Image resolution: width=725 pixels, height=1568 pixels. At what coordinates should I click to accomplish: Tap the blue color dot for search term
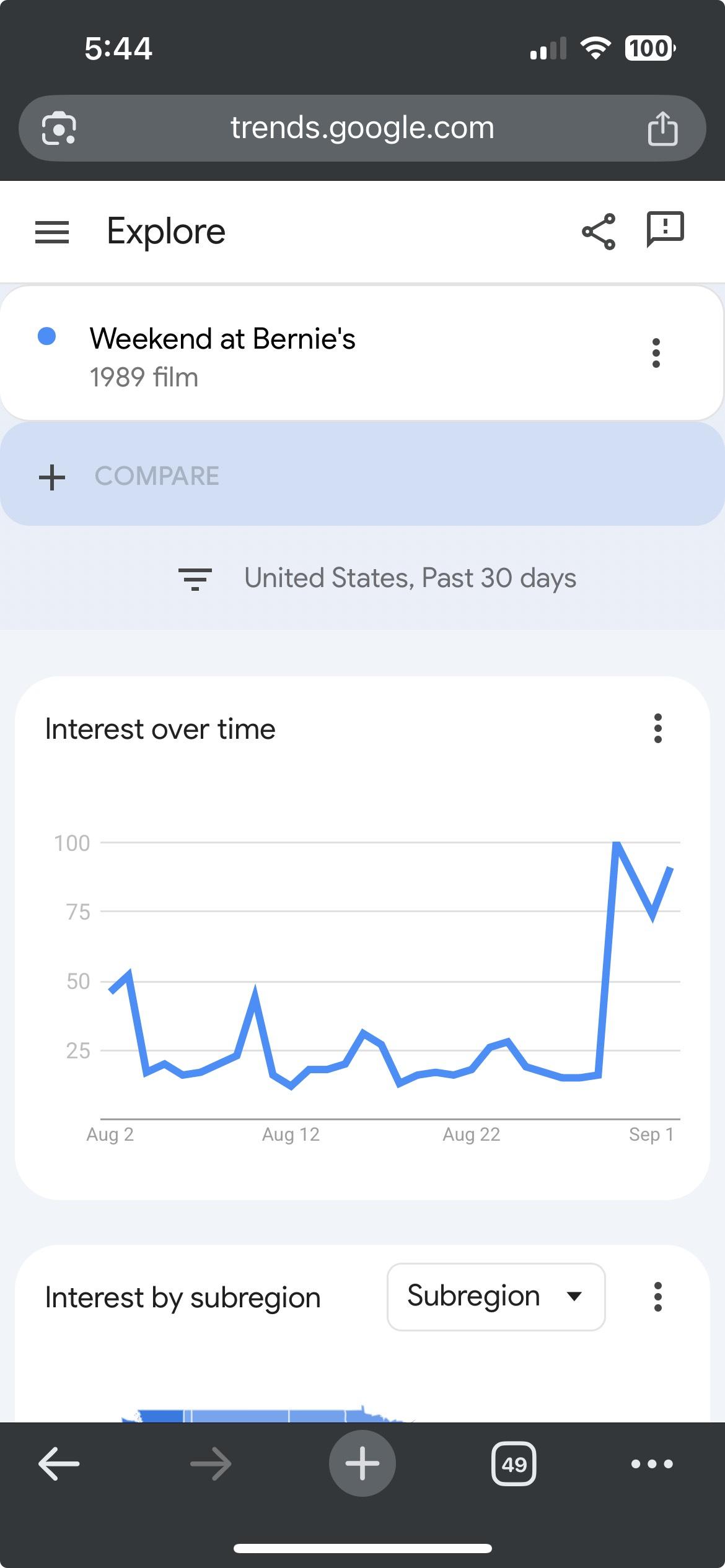click(47, 336)
